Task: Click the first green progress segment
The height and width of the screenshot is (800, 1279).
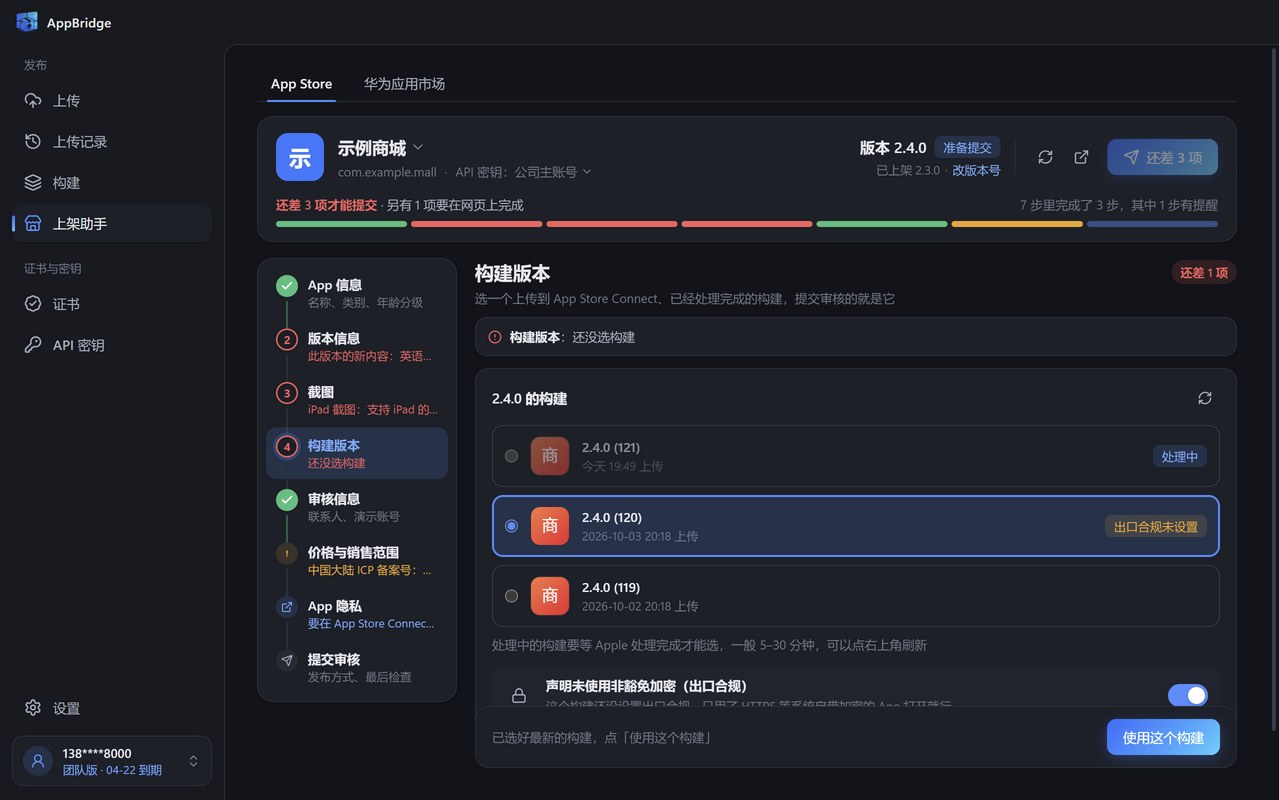Action: coord(341,224)
